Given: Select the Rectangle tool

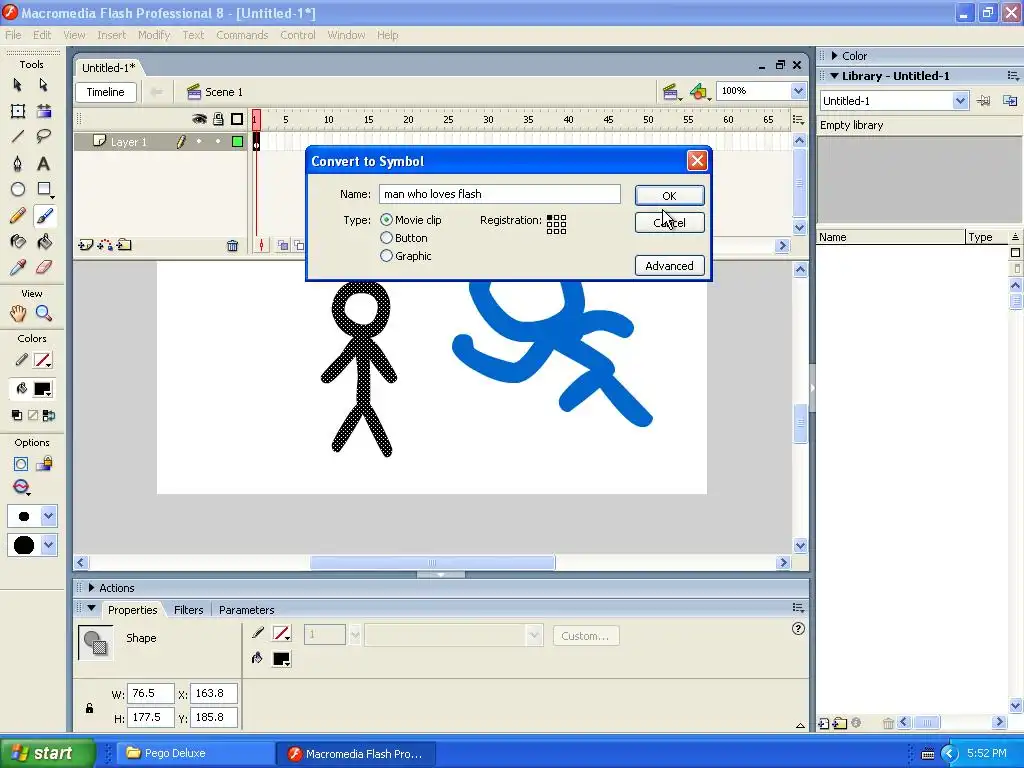Looking at the screenshot, I should 44,189.
